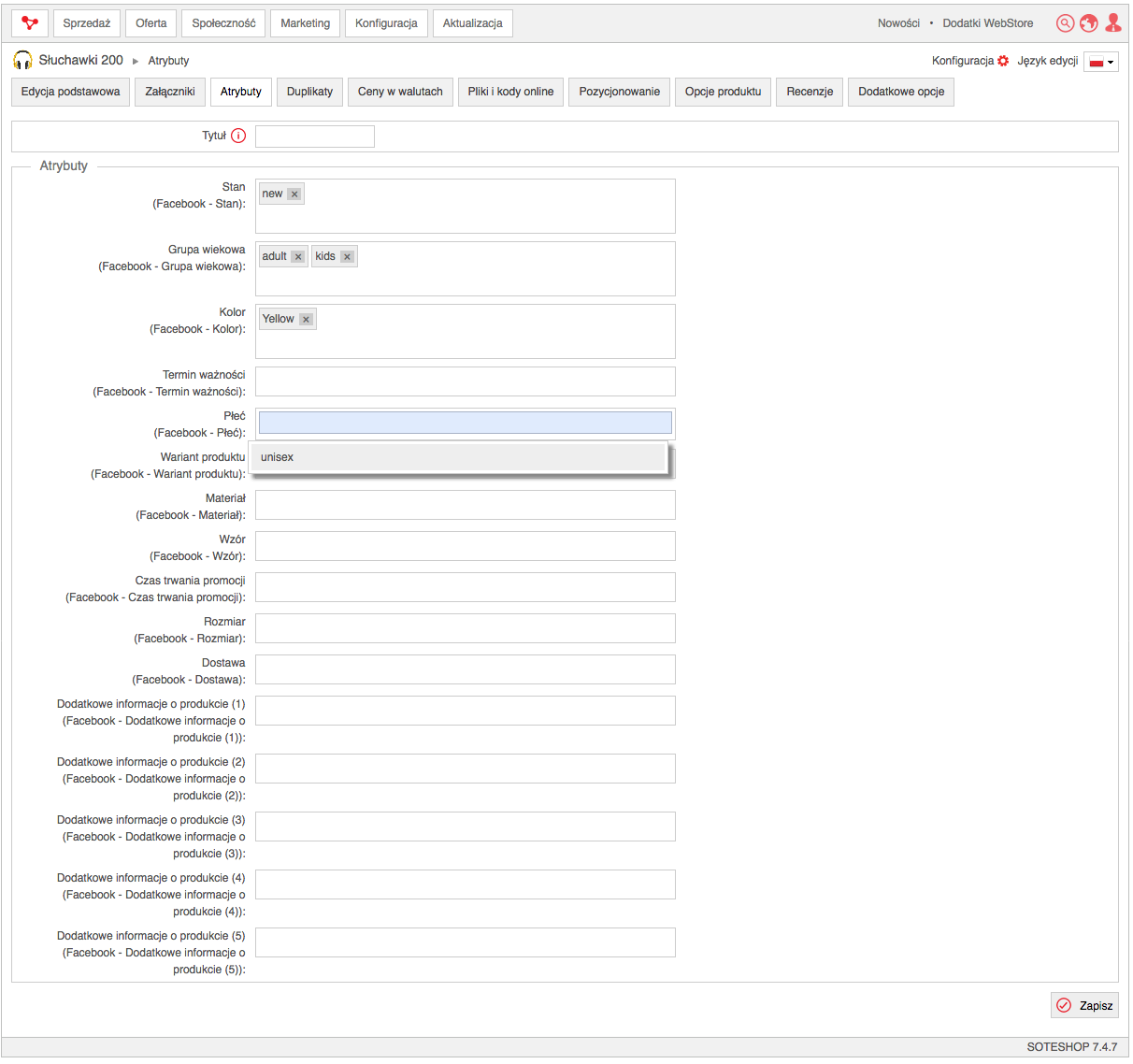Open Dodatkowe opcje tab
Screen dimensions: 1133x1064
point(901,92)
